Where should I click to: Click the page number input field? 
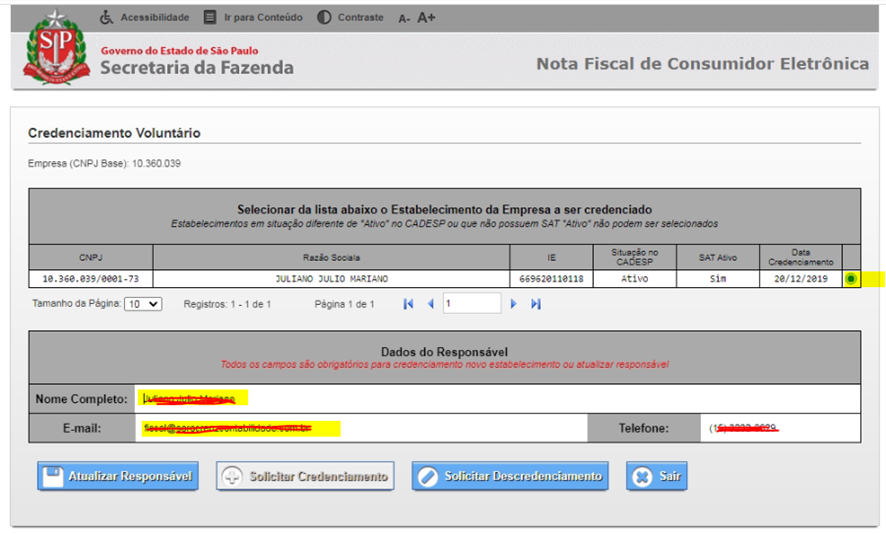(x=471, y=304)
